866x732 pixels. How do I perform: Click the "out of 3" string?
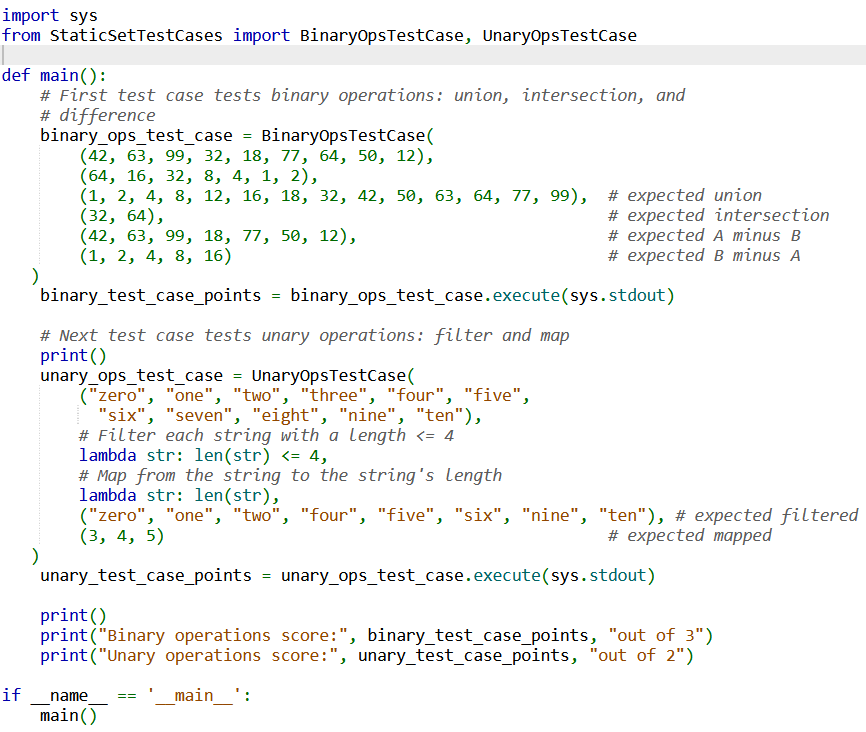click(656, 635)
